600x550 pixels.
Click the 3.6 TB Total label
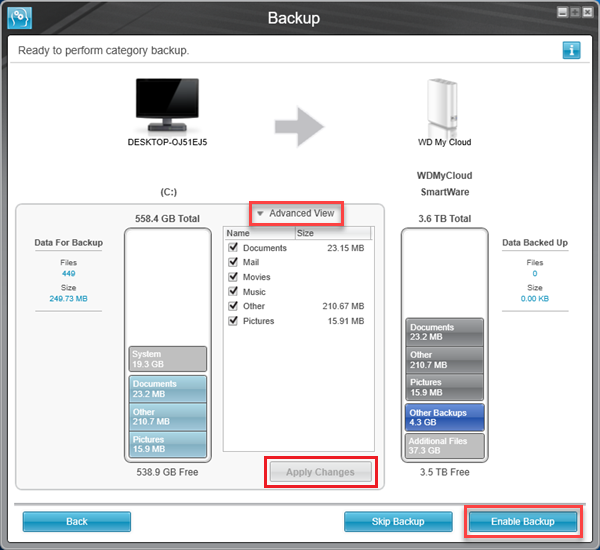pyautogui.click(x=445, y=219)
